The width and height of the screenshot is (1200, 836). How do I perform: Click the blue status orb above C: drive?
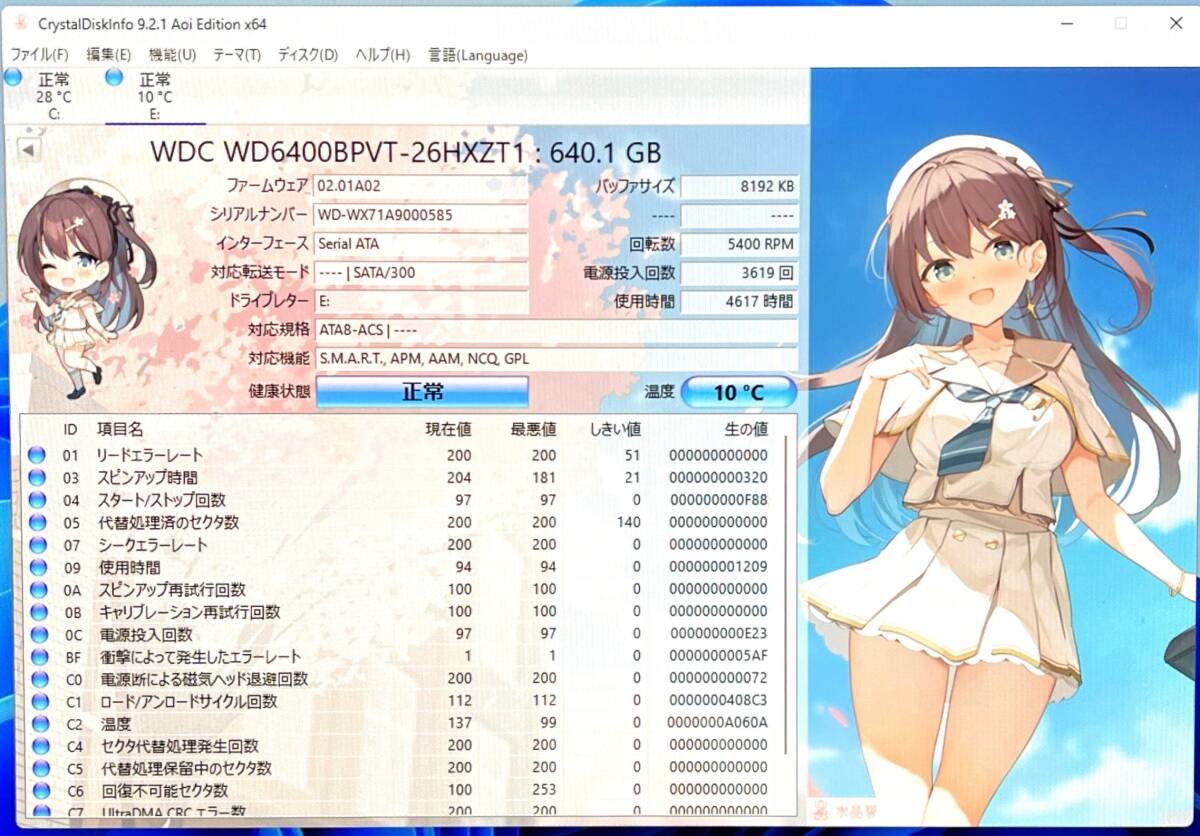pyautogui.click(x=13, y=77)
